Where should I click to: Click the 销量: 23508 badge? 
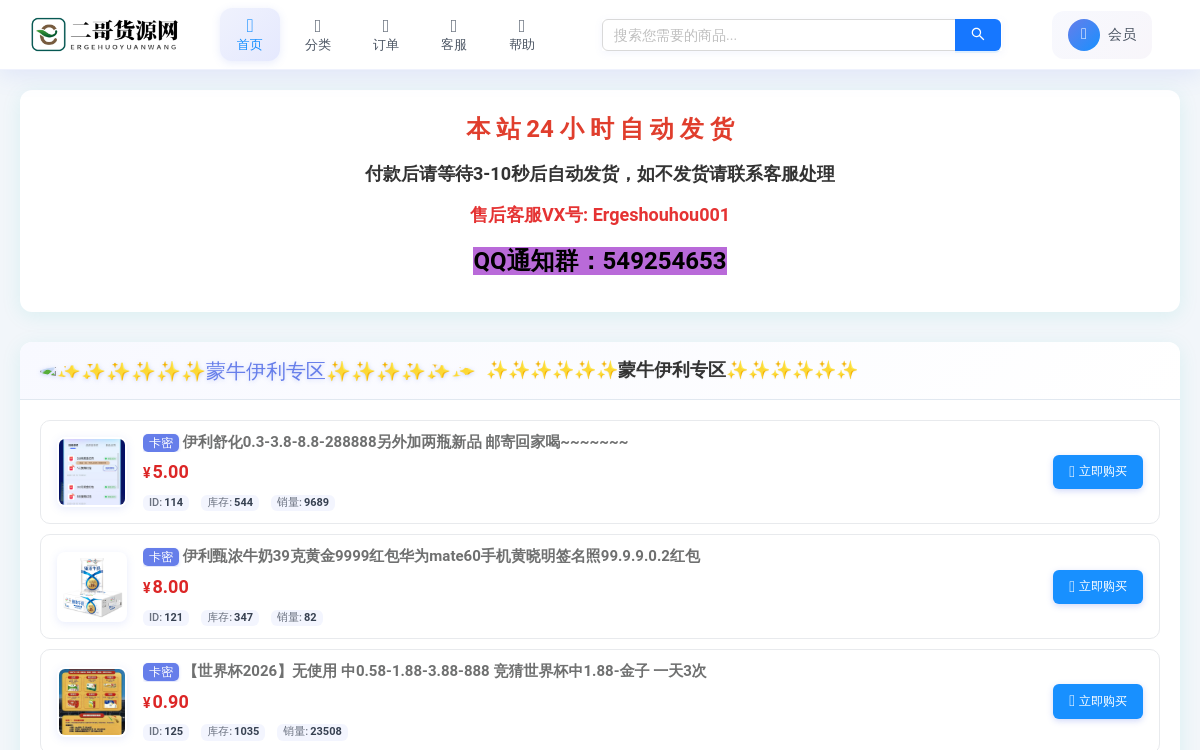coord(312,732)
